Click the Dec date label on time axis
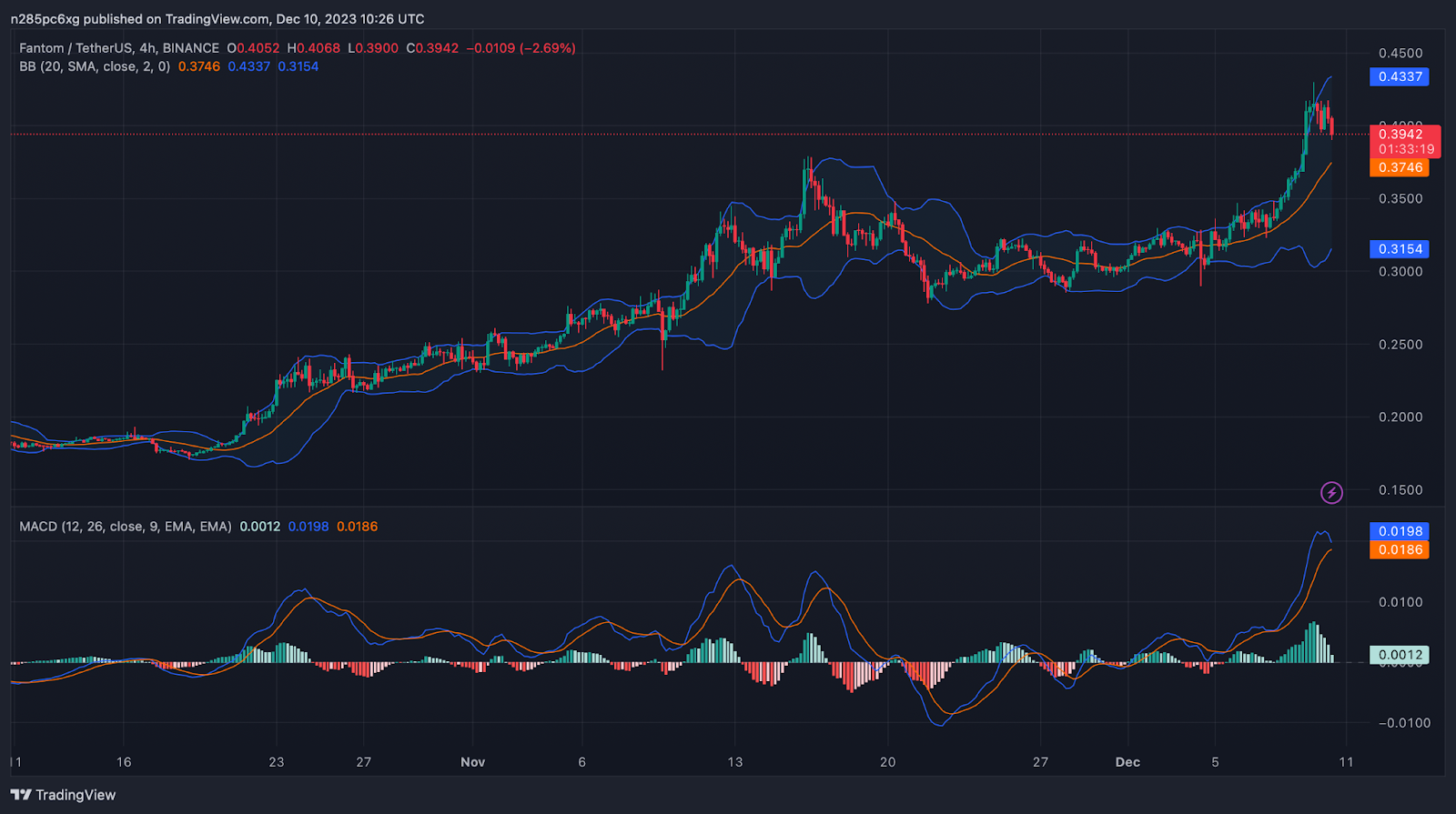Image resolution: width=1456 pixels, height=814 pixels. pos(1127,762)
